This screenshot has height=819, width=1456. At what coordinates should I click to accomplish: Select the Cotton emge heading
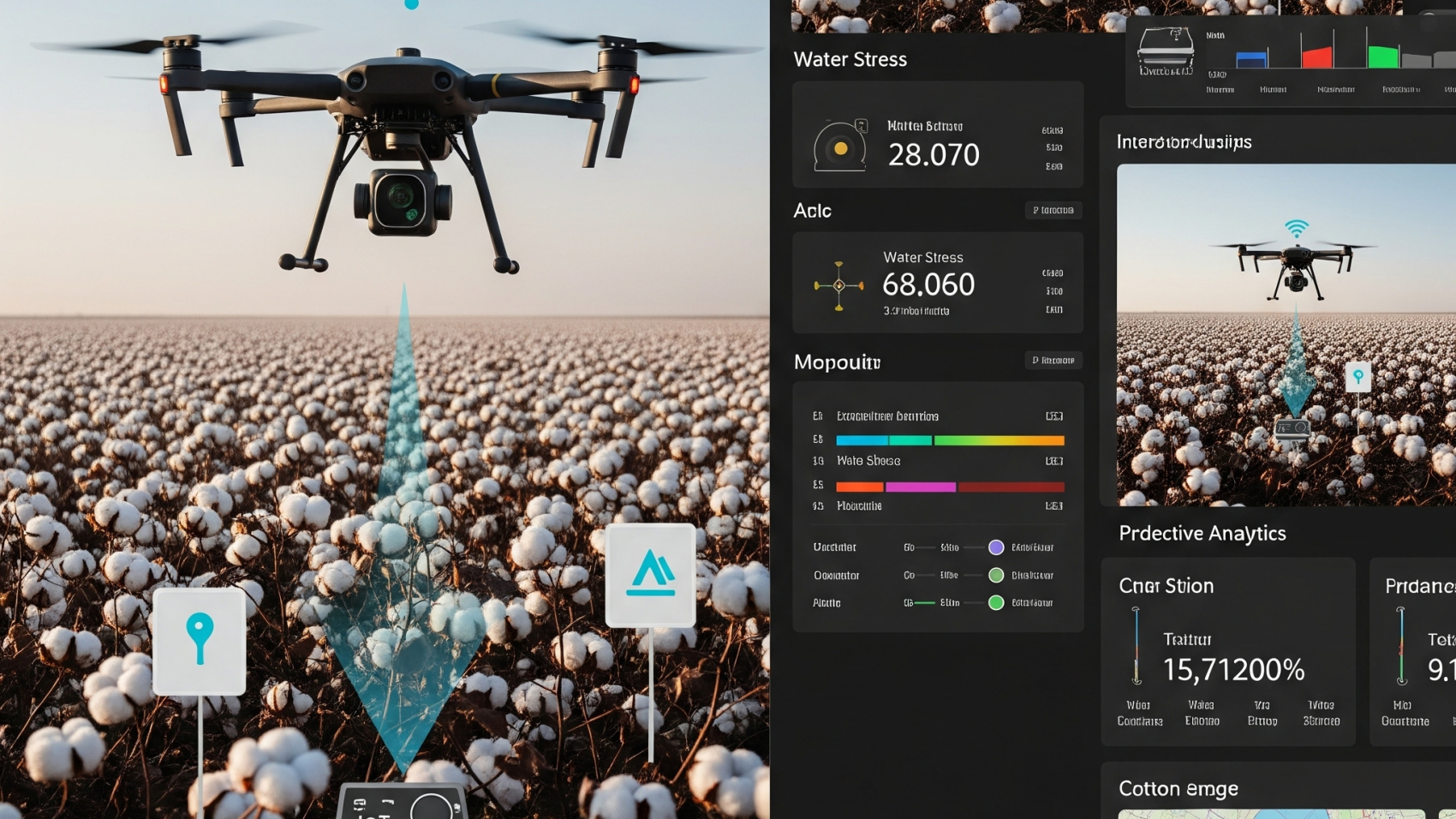1179,788
